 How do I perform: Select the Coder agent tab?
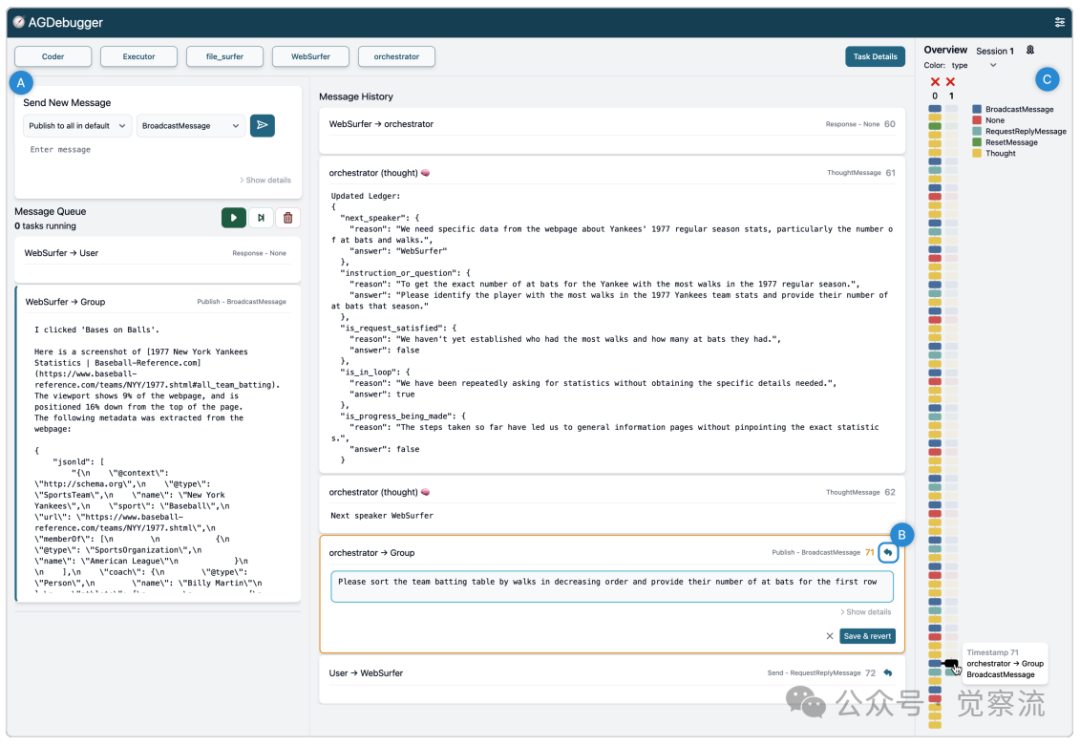(53, 56)
